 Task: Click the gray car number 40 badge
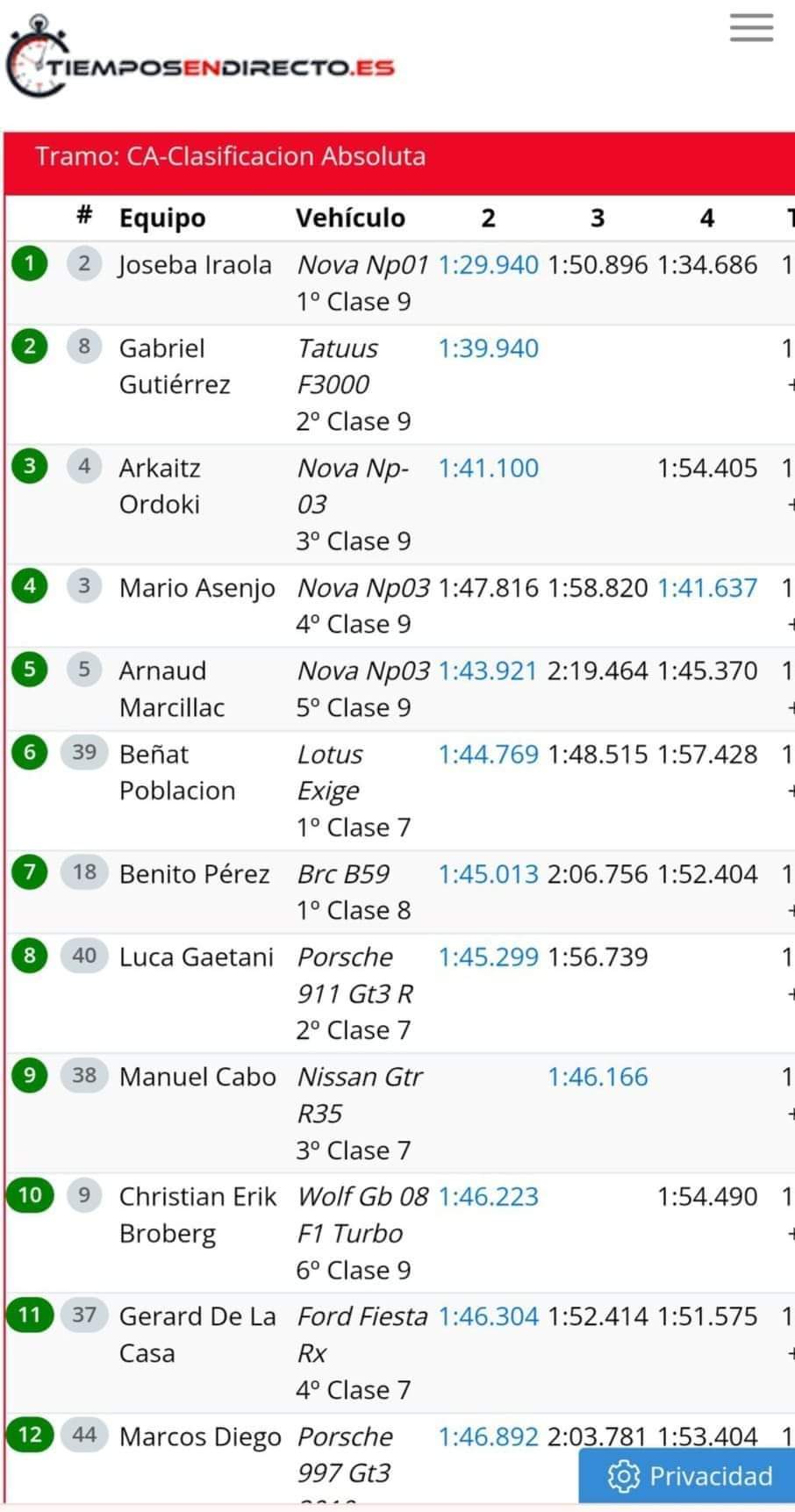[x=84, y=956]
